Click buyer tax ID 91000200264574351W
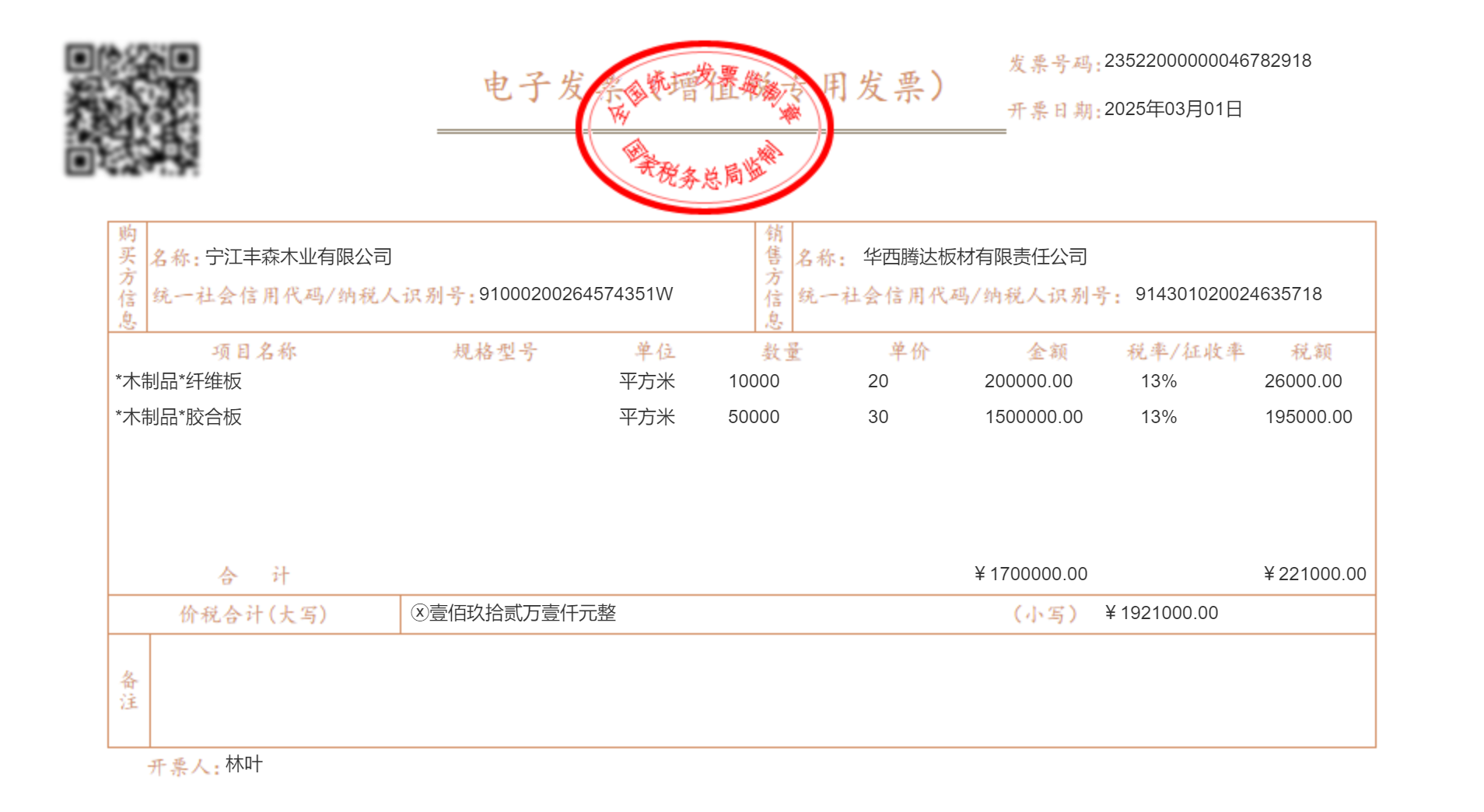1484x812 pixels. pyautogui.click(x=576, y=294)
